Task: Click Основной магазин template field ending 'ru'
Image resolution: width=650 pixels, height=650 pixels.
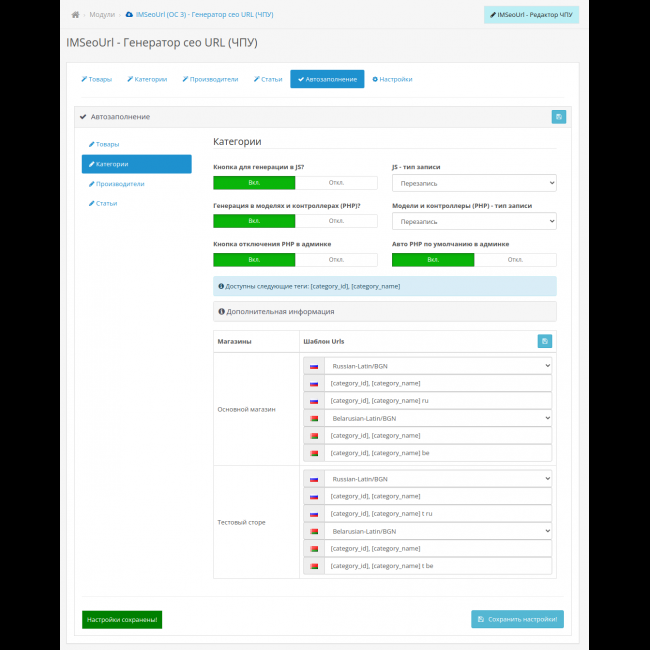Action: click(437, 400)
